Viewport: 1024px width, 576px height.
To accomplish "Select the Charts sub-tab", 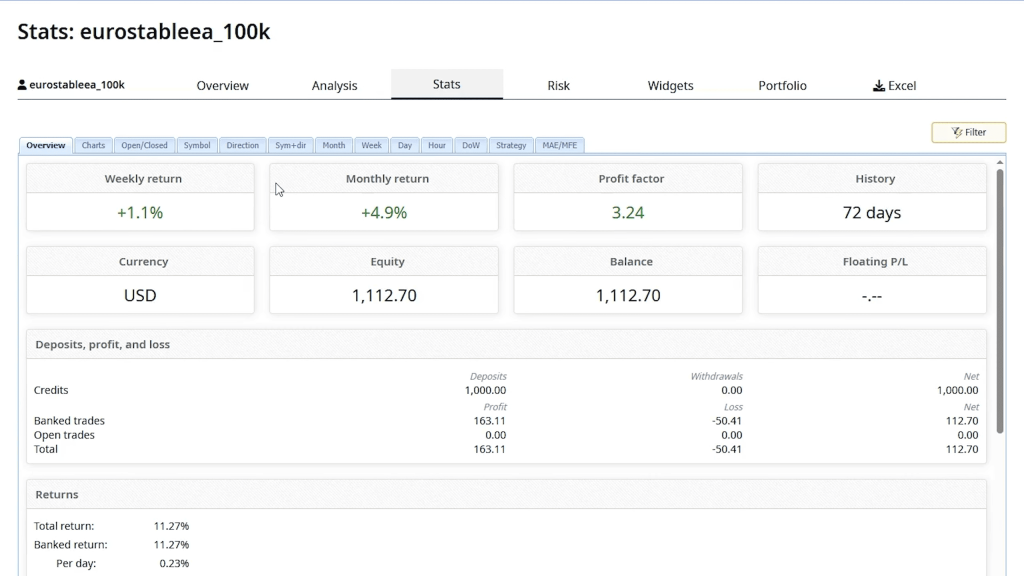I will (93, 145).
